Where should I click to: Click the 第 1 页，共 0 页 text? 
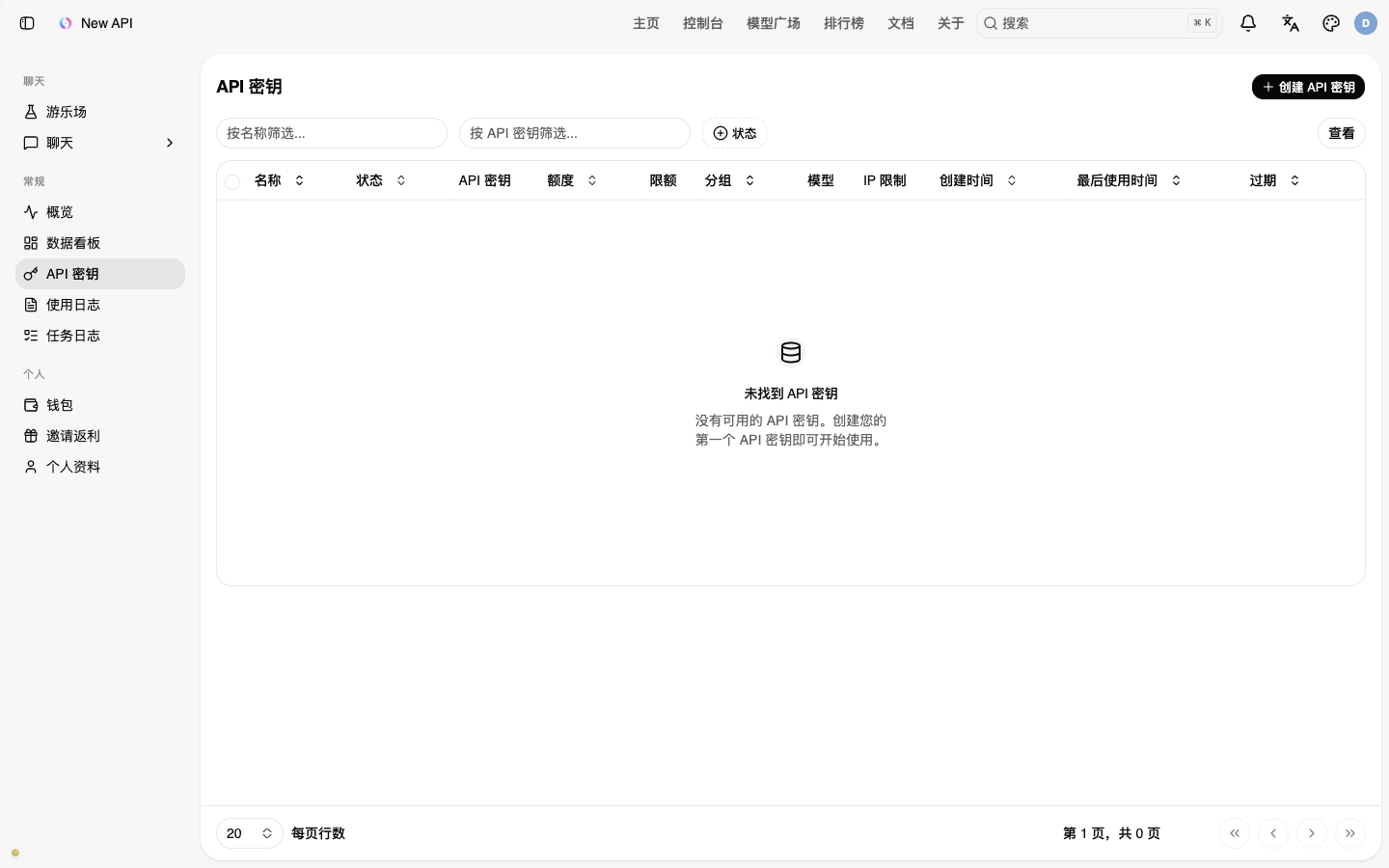tap(1111, 833)
